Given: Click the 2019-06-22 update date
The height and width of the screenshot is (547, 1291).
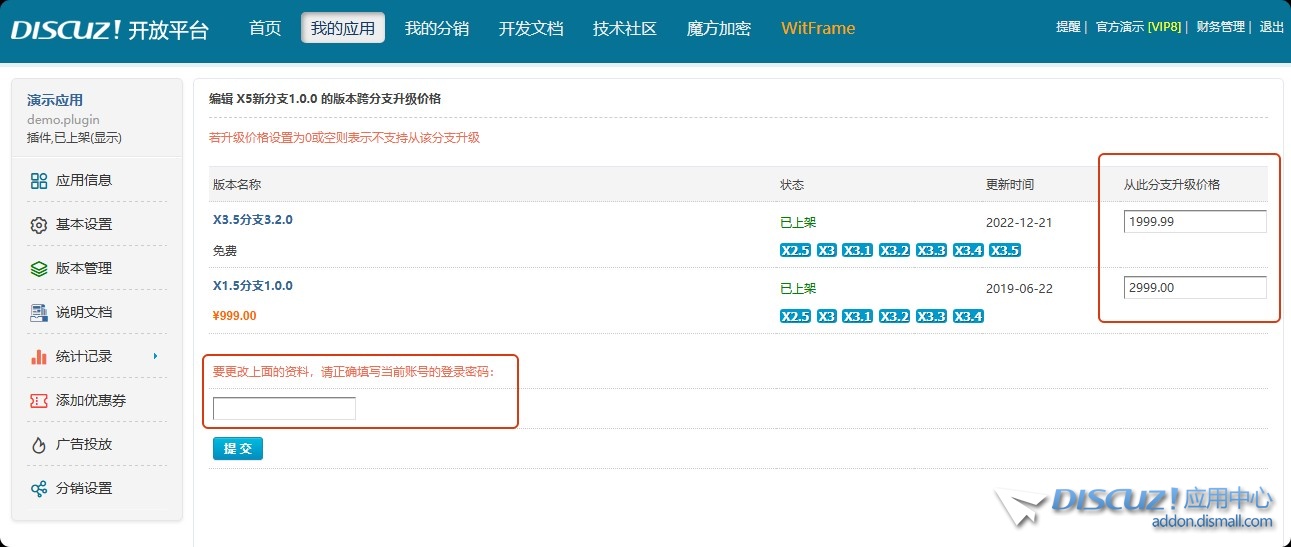Looking at the screenshot, I should pyautogui.click(x=1019, y=288).
